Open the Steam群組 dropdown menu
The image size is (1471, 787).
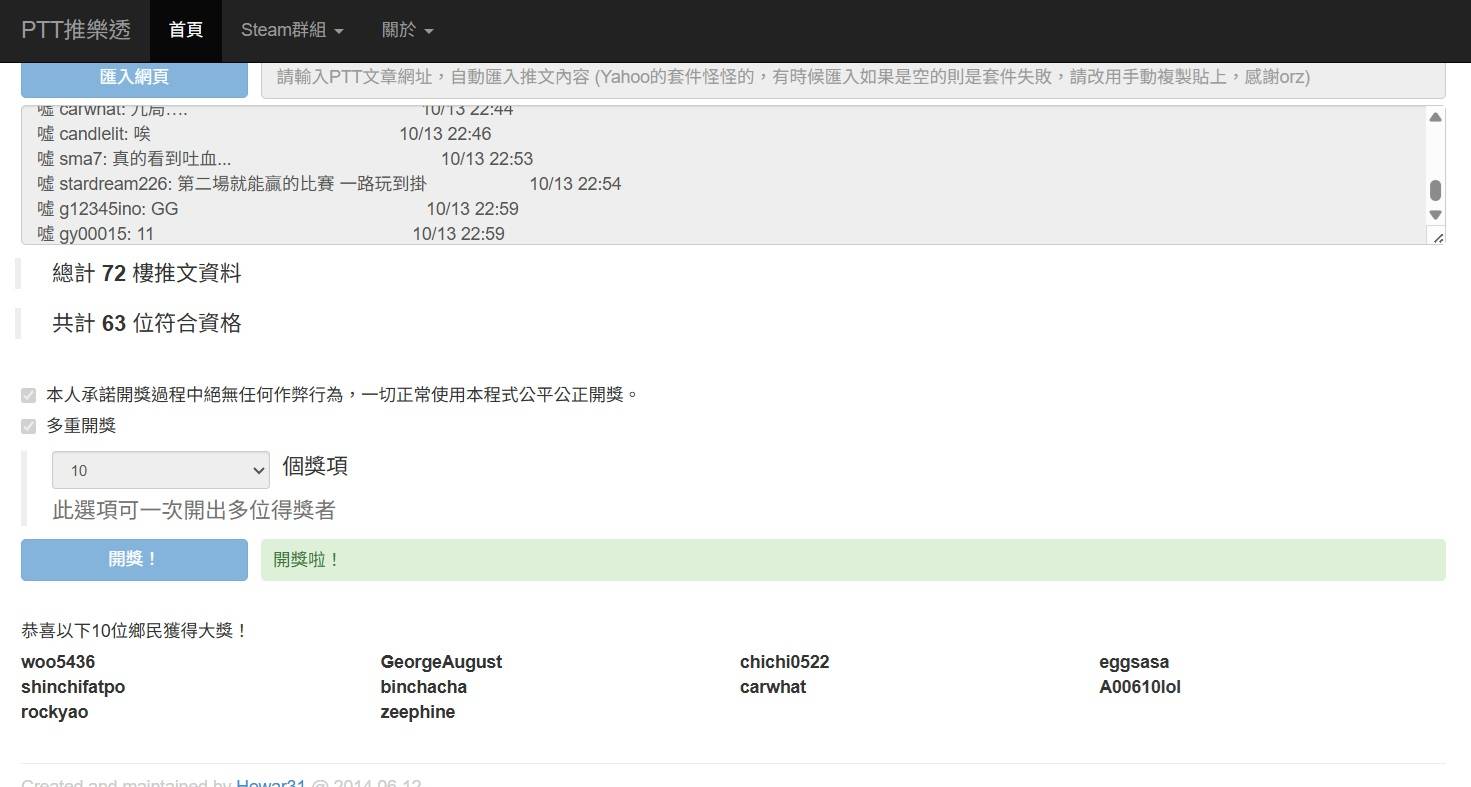(292, 30)
